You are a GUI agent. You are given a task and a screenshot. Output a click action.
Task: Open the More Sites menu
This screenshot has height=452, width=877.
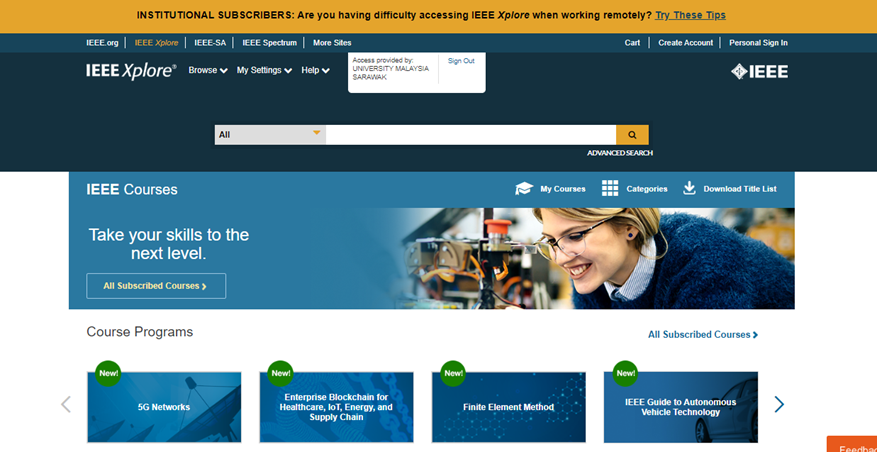point(332,43)
